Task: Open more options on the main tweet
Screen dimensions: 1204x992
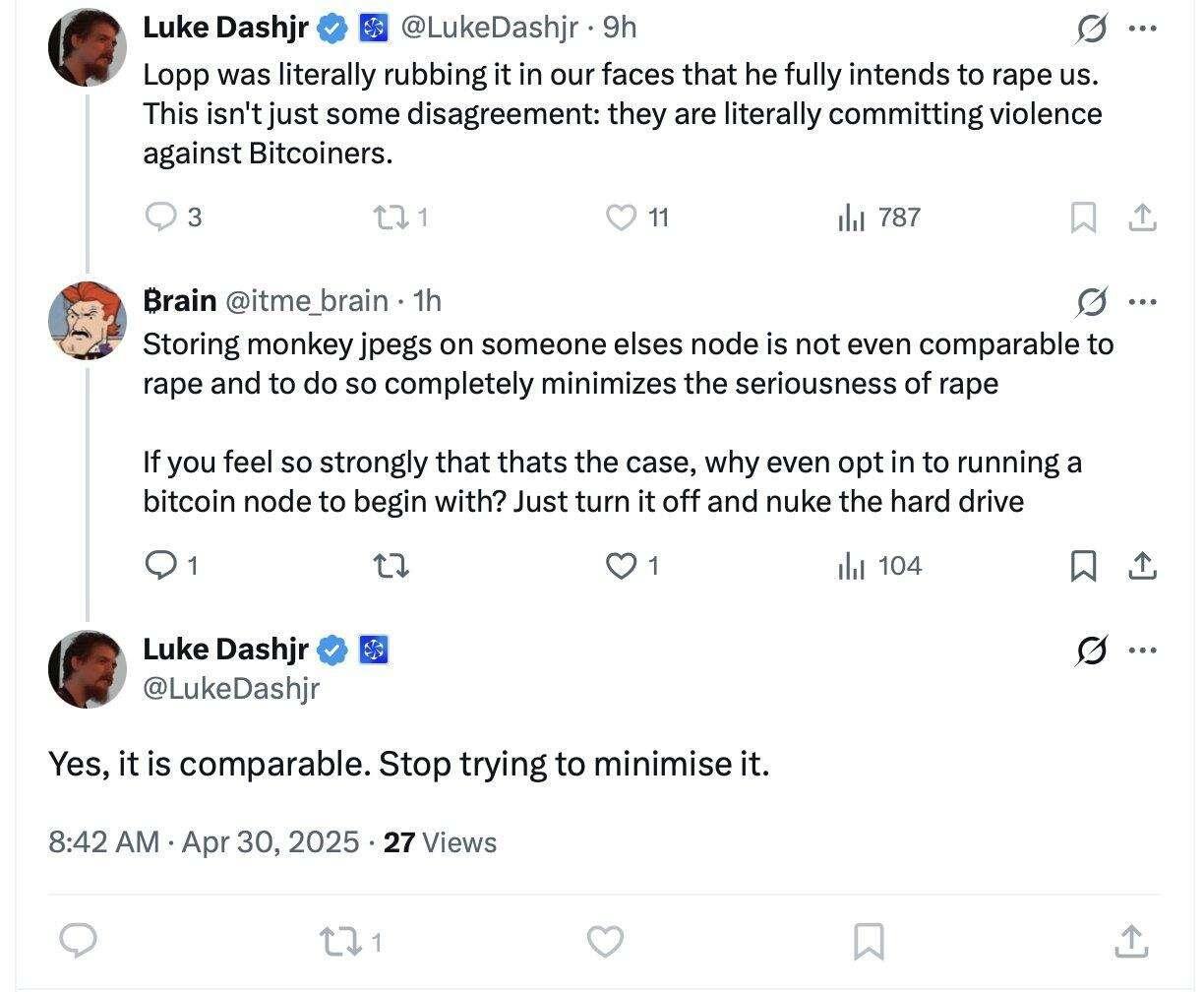Action: coord(1141,650)
